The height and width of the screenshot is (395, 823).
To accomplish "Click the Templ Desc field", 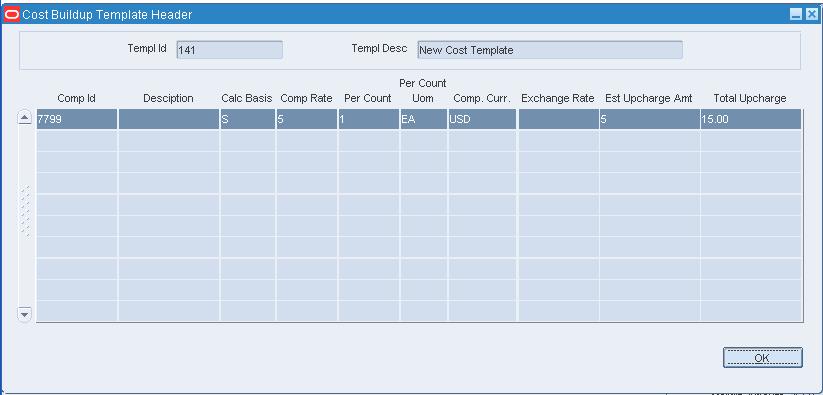I will [x=550, y=50].
